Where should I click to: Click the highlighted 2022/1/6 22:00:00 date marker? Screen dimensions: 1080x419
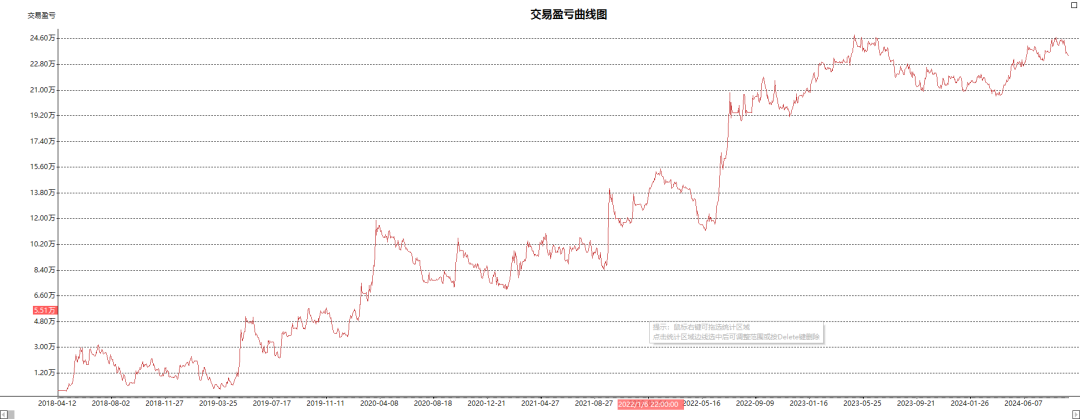point(649,404)
